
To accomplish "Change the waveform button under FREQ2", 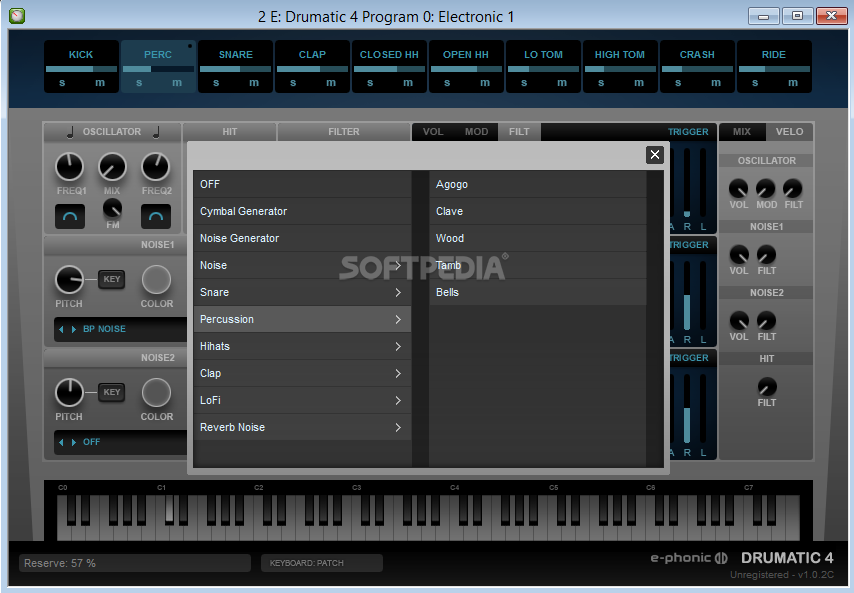I will pyautogui.click(x=156, y=216).
